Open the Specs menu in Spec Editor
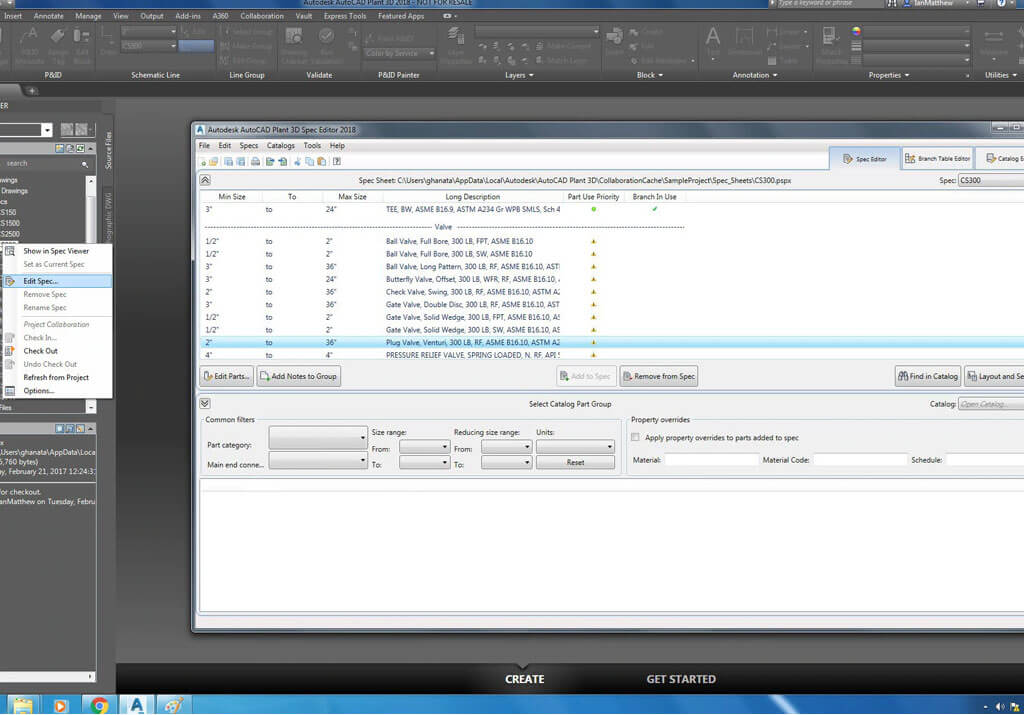The width and height of the screenshot is (1024, 715). coord(249,146)
